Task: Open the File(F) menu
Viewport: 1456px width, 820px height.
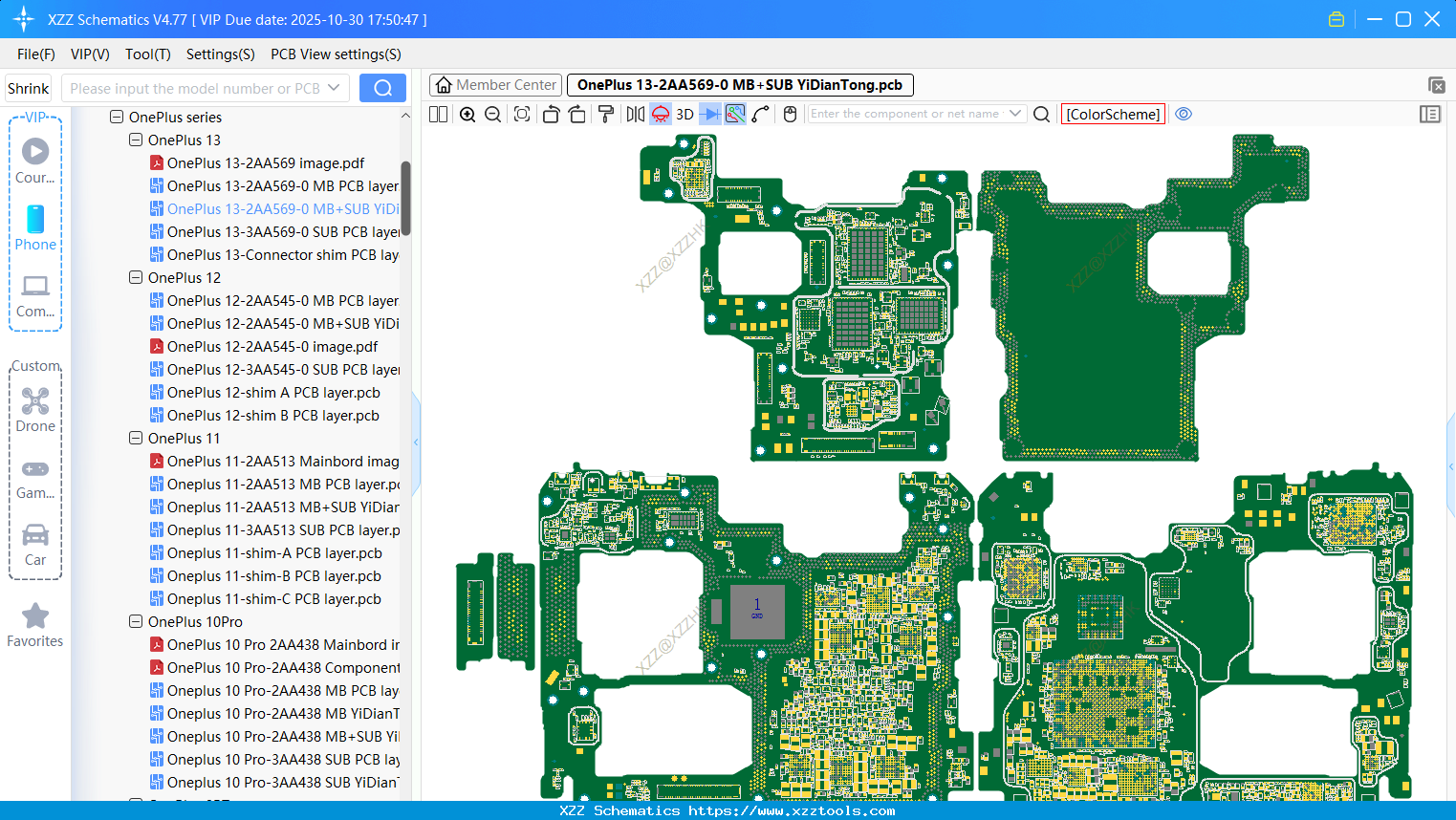Action: click(x=36, y=54)
